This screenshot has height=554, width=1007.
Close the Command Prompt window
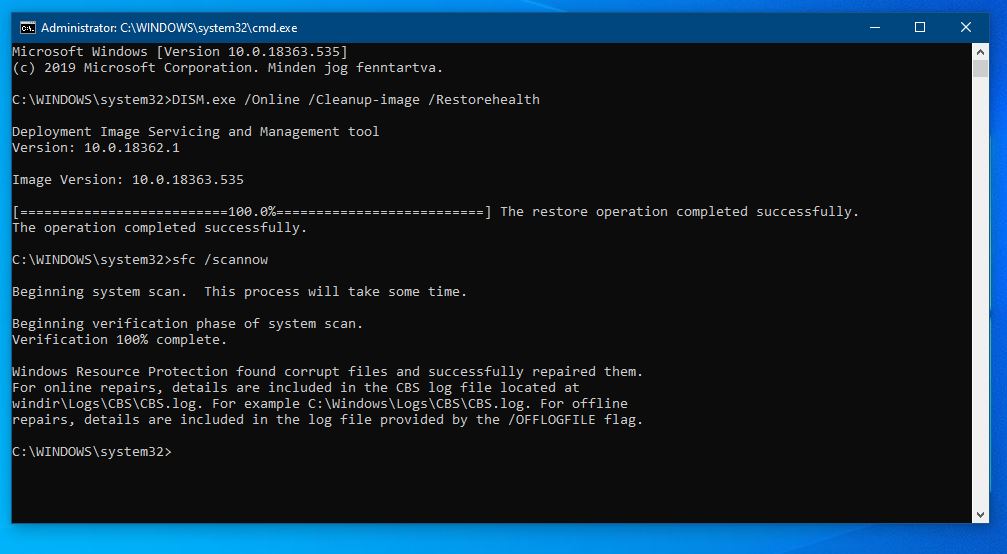(965, 28)
